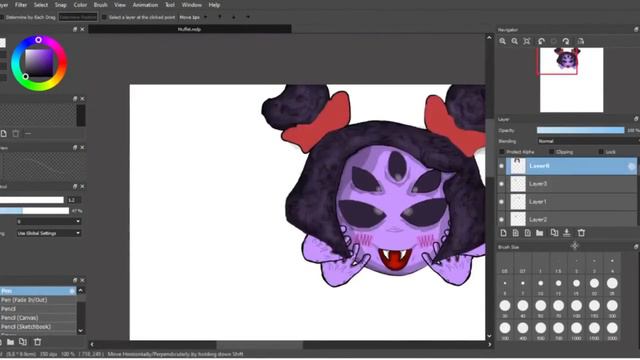Delete the selected layer with the trash icon
Viewport: 640px width, 360px height.
581,233
